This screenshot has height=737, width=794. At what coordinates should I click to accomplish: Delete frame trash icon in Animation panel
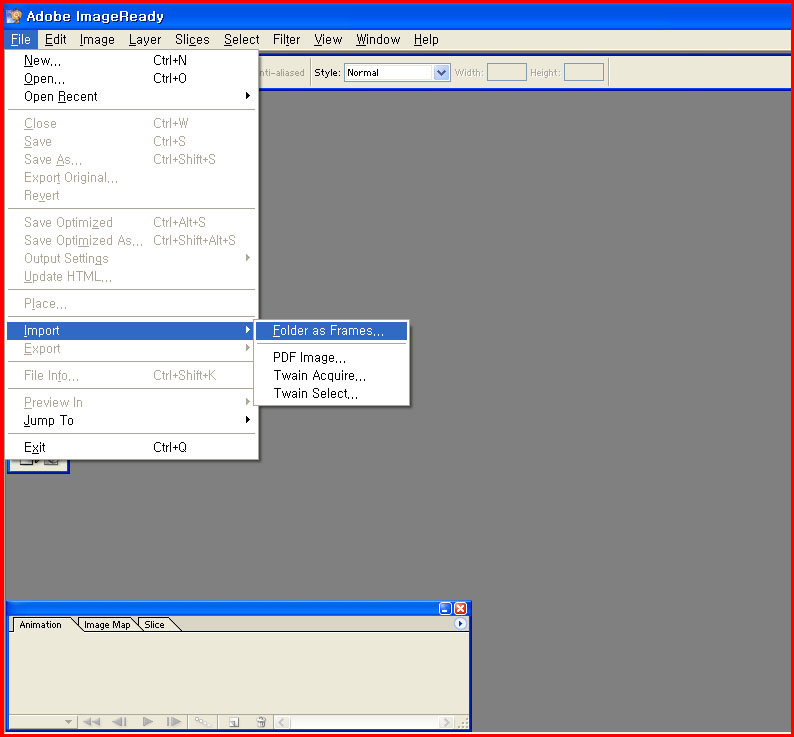(261, 721)
